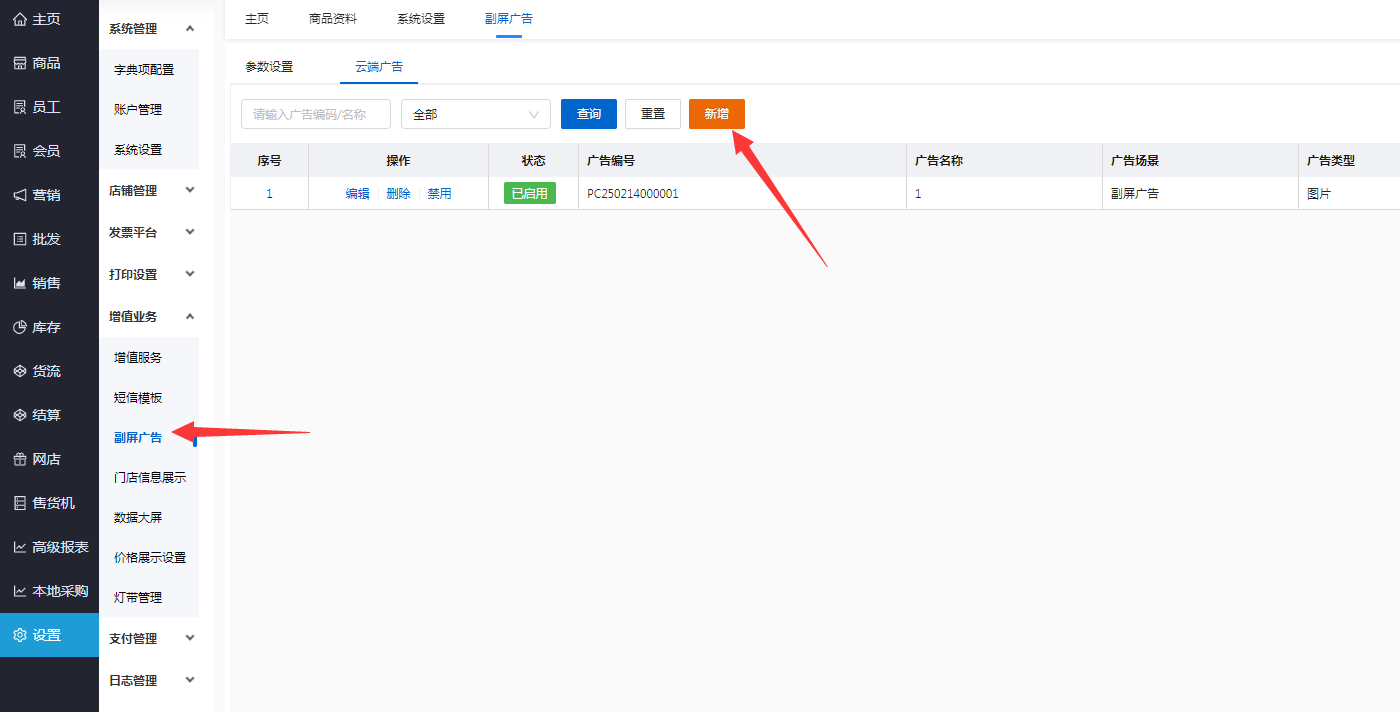This screenshot has height=712, width=1400.
Task: Click the 网店 gift icon
Action: [19, 459]
